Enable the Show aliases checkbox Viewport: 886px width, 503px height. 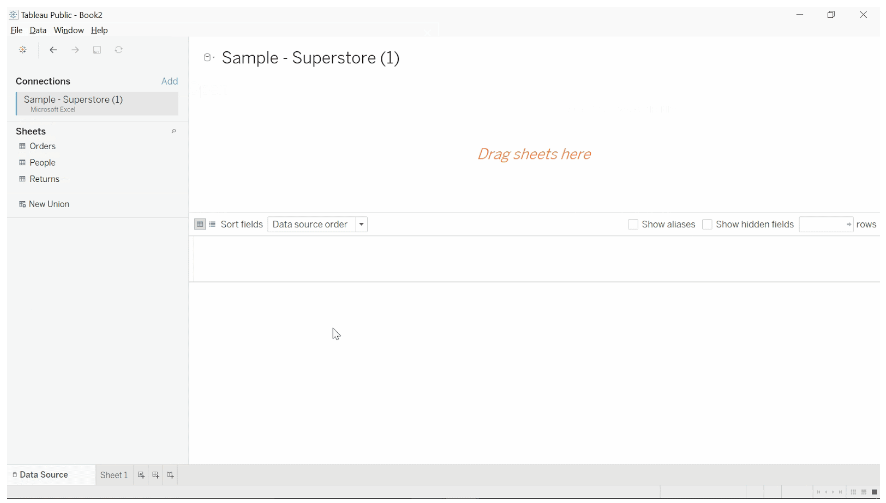(633, 224)
